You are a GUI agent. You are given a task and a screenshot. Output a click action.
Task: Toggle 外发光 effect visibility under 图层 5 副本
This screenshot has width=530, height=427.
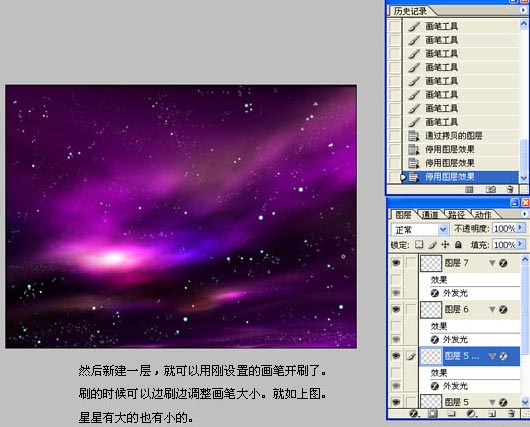point(396,385)
